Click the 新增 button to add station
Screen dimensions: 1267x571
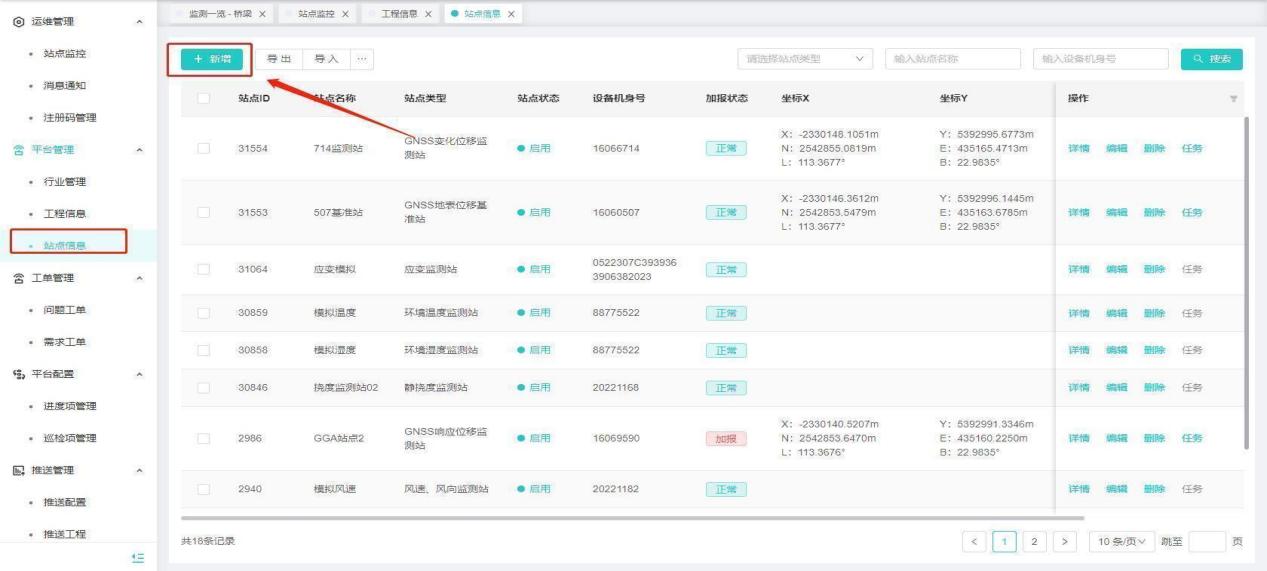(x=210, y=60)
